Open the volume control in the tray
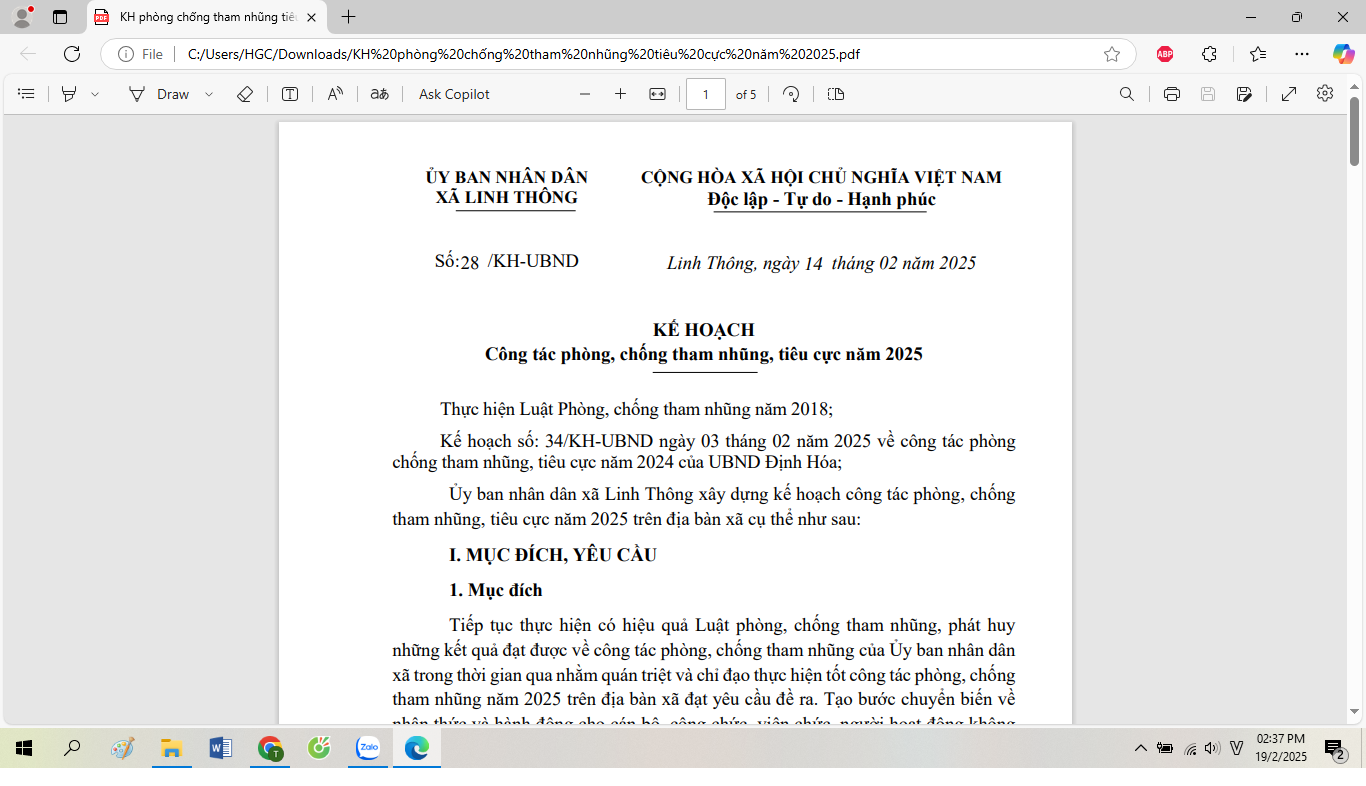 coord(1212,748)
